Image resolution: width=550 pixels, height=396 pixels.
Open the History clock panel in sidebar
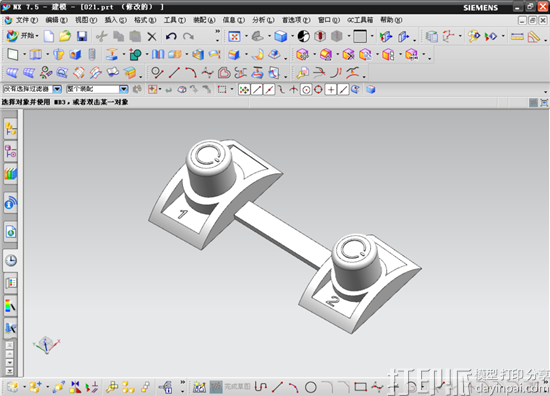coord(11,260)
